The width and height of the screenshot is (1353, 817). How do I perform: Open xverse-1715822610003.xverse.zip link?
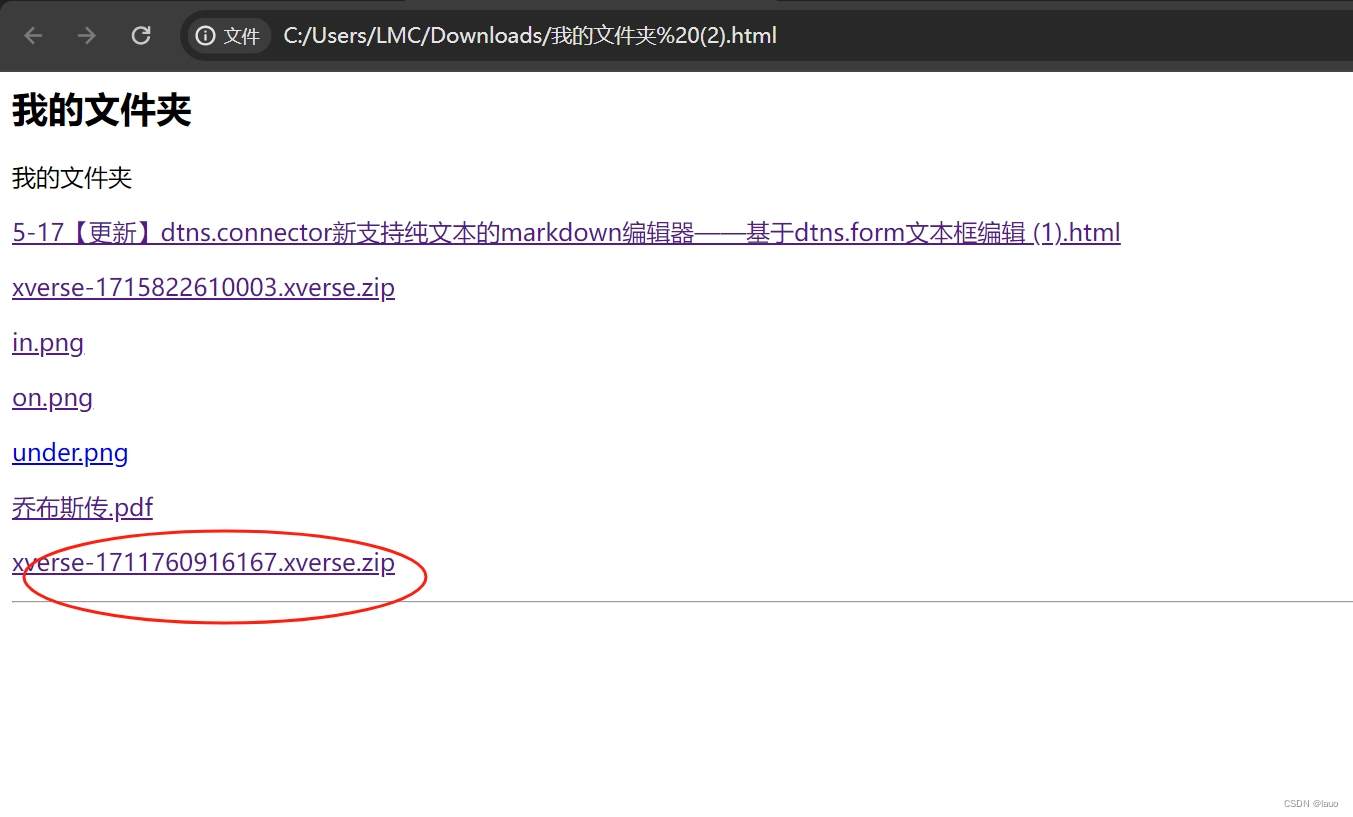pyautogui.click(x=203, y=288)
